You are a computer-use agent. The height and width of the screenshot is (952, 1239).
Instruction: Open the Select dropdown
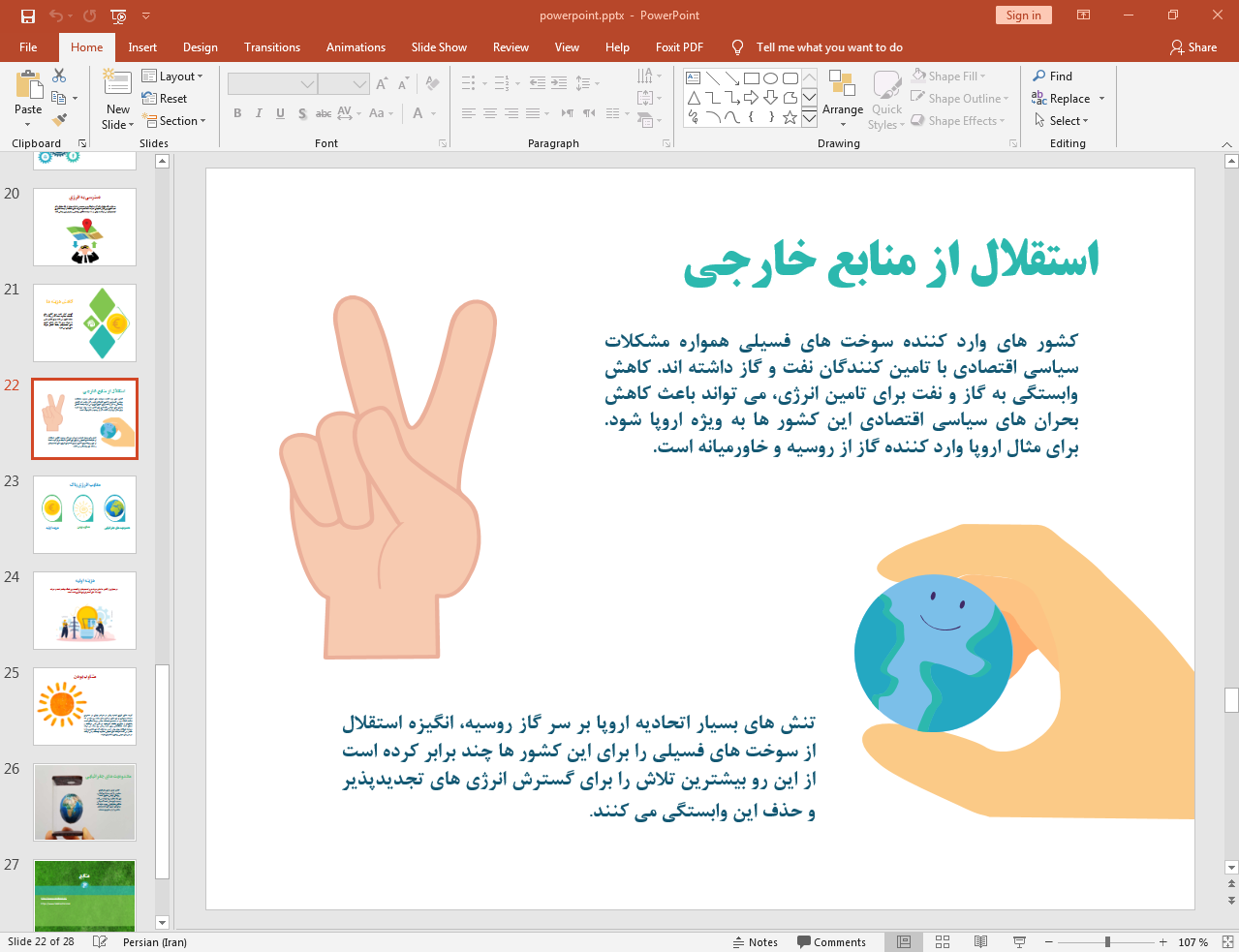click(x=1062, y=120)
